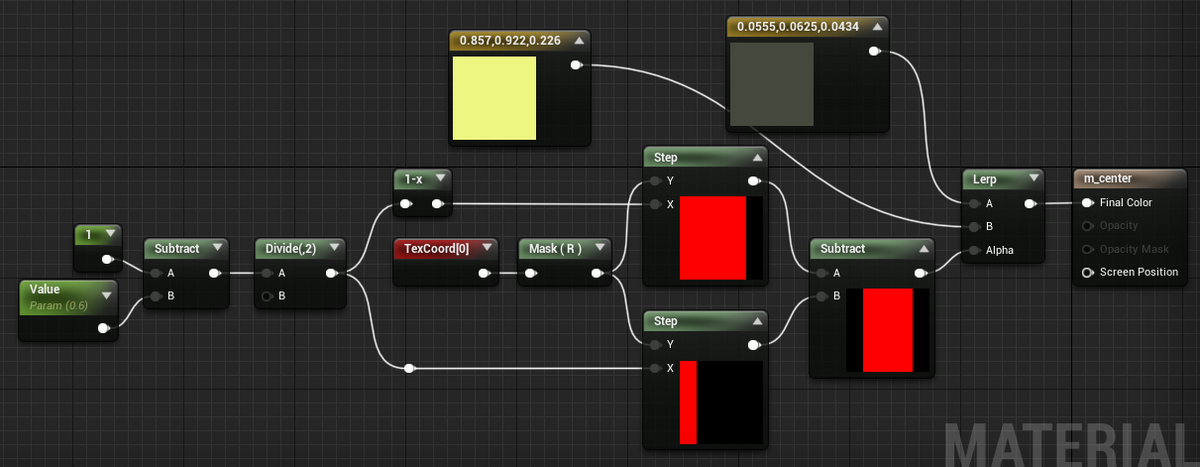Collapse the Step node with the narrow red preview
The image size is (1200, 467).
tap(757, 321)
